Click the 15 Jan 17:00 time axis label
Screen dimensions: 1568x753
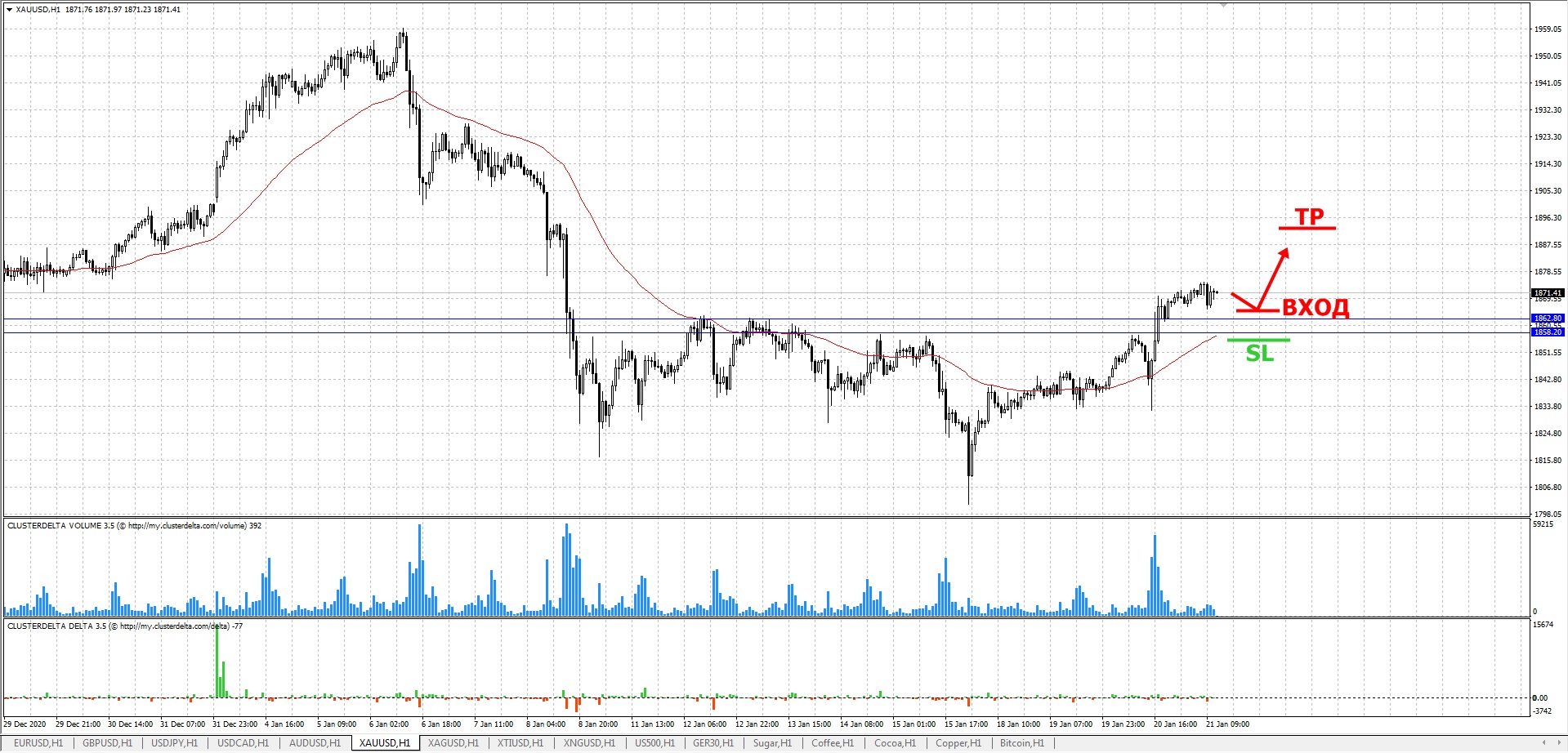966,724
